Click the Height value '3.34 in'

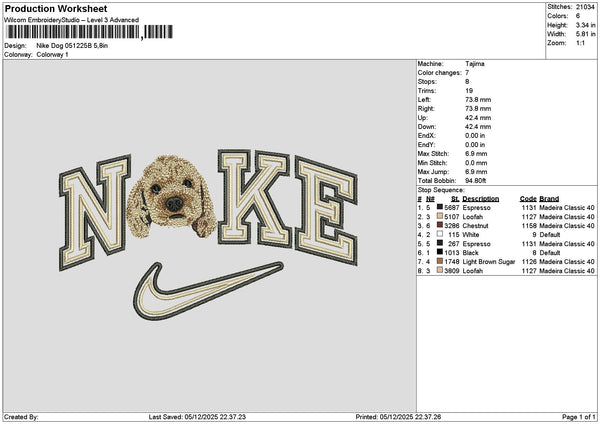[x=585, y=25]
